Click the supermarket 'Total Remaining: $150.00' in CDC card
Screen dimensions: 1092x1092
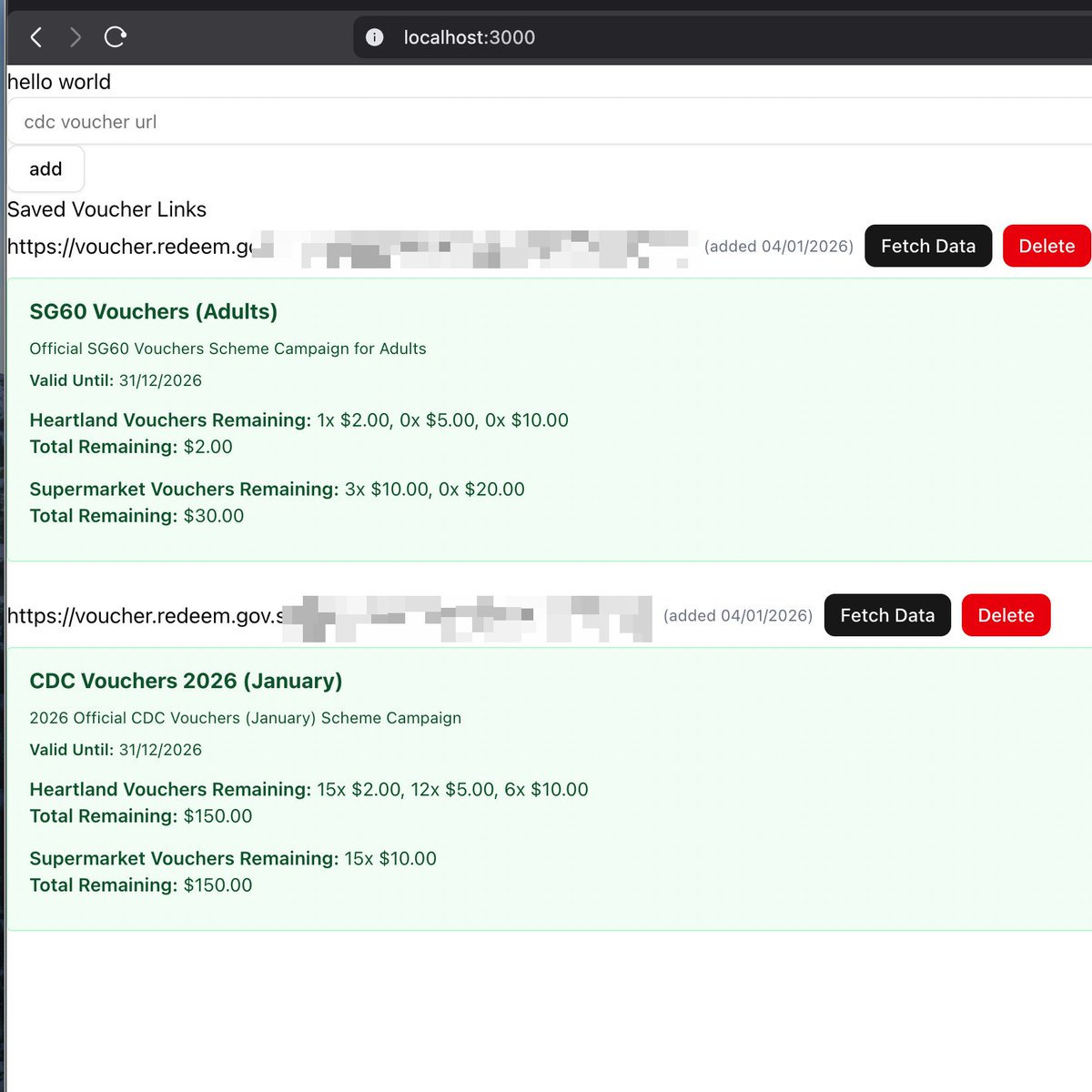tap(141, 885)
